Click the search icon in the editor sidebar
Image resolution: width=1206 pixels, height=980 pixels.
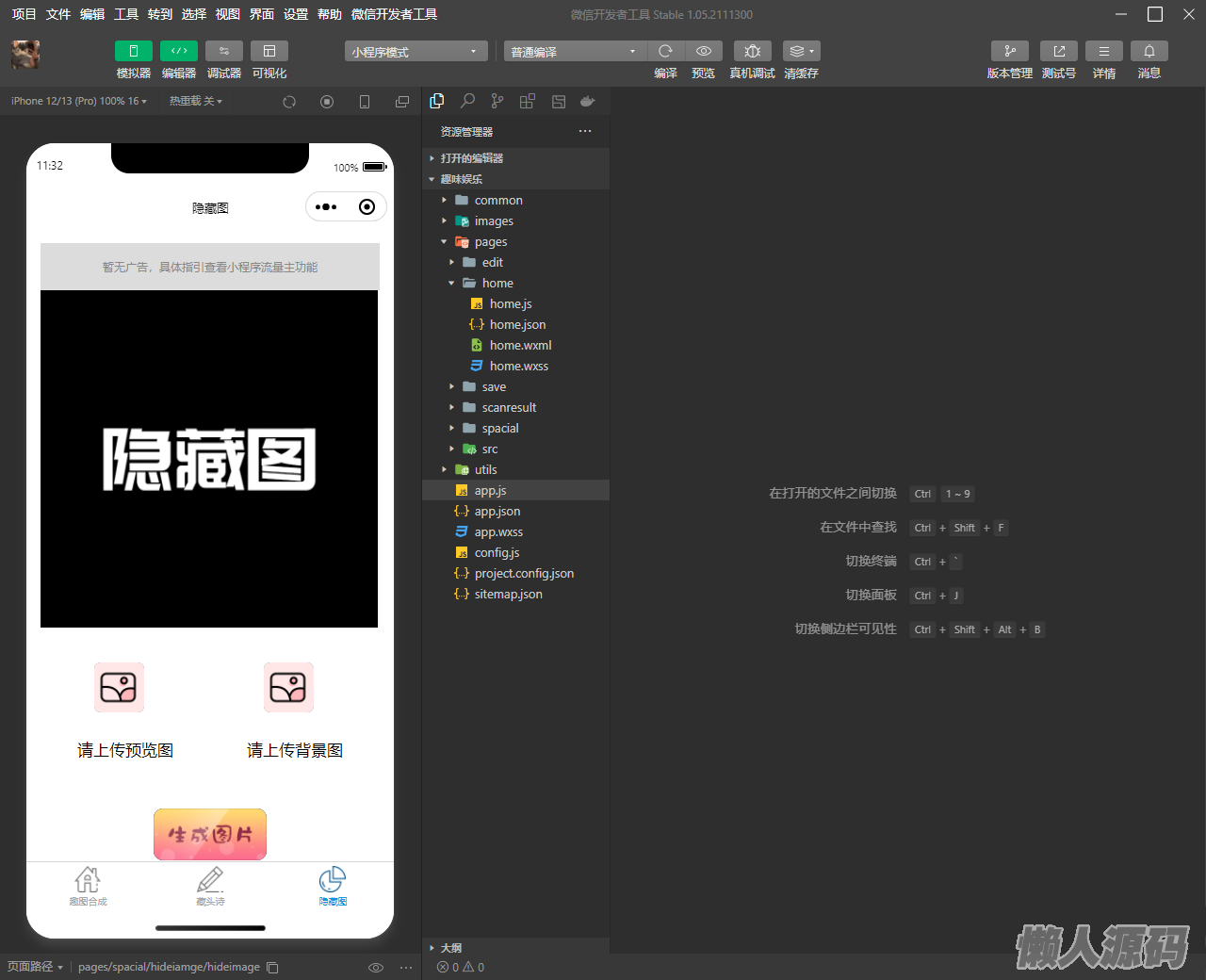tap(467, 101)
